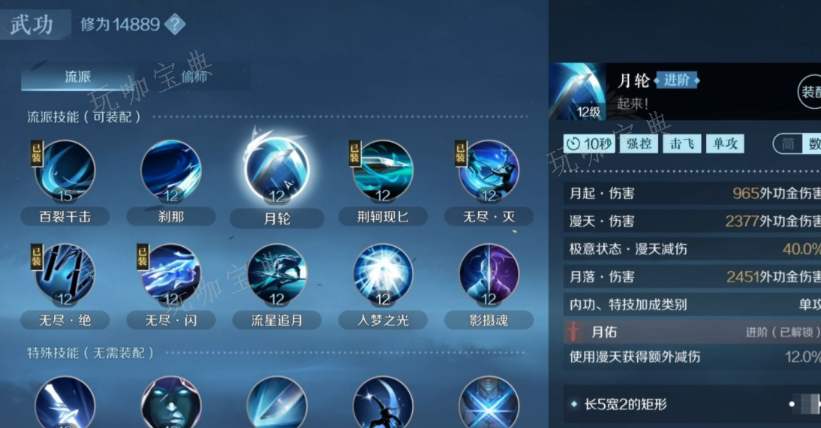Image resolution: width=821 pixels, height=428 pixels.
Task: Select the 无尽·绝 skill icon
Action: (x=65, y=275)
